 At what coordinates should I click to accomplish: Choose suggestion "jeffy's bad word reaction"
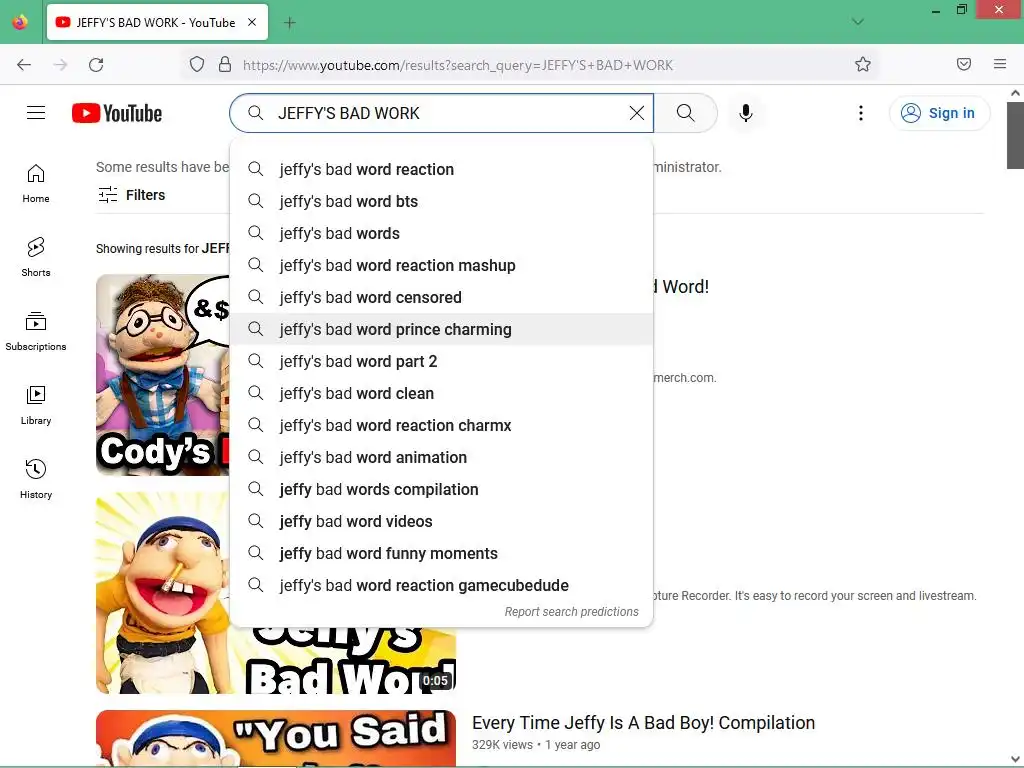(x=441, y=169)
